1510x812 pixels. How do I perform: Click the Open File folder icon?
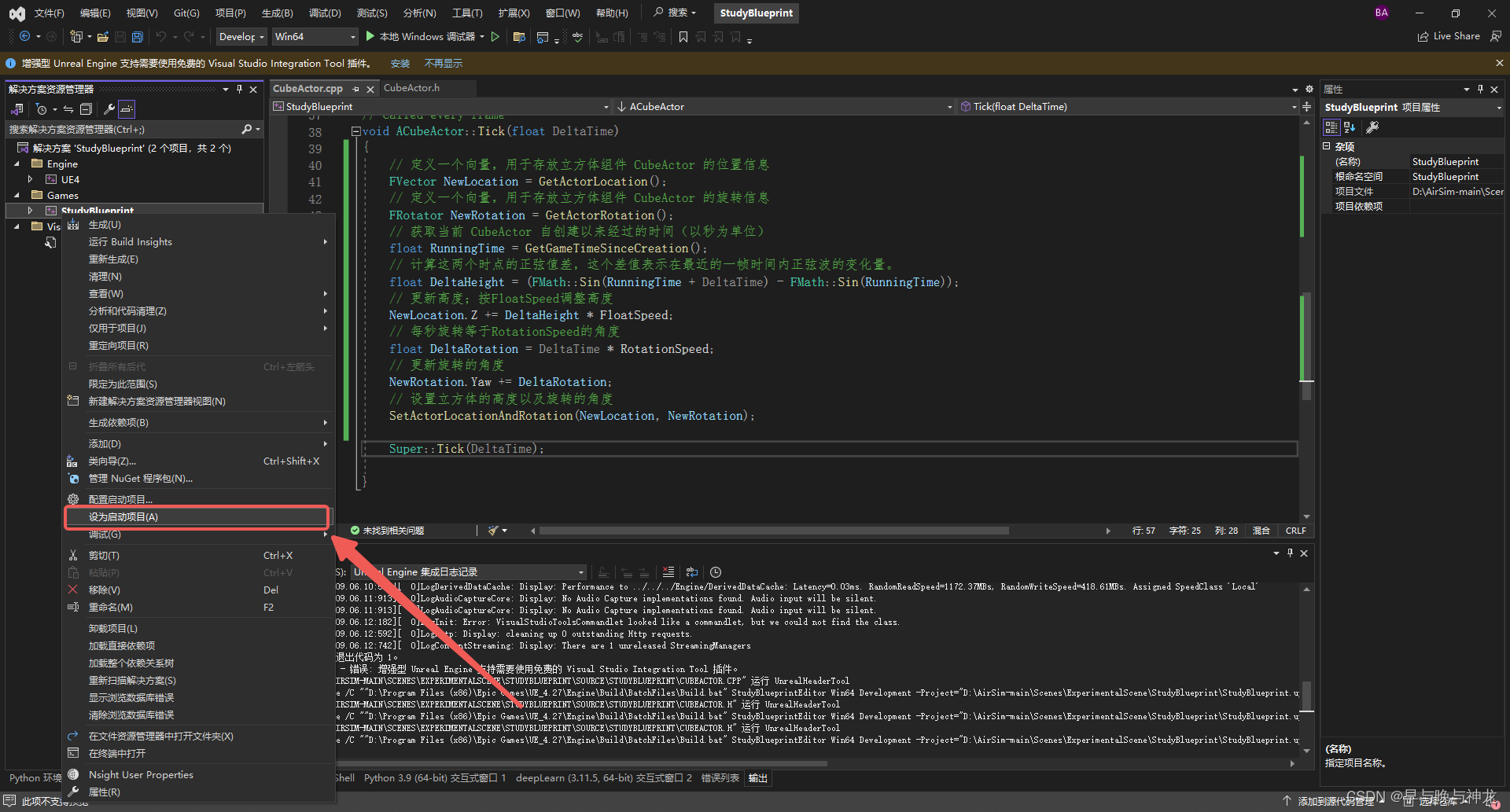coord(103,36)
